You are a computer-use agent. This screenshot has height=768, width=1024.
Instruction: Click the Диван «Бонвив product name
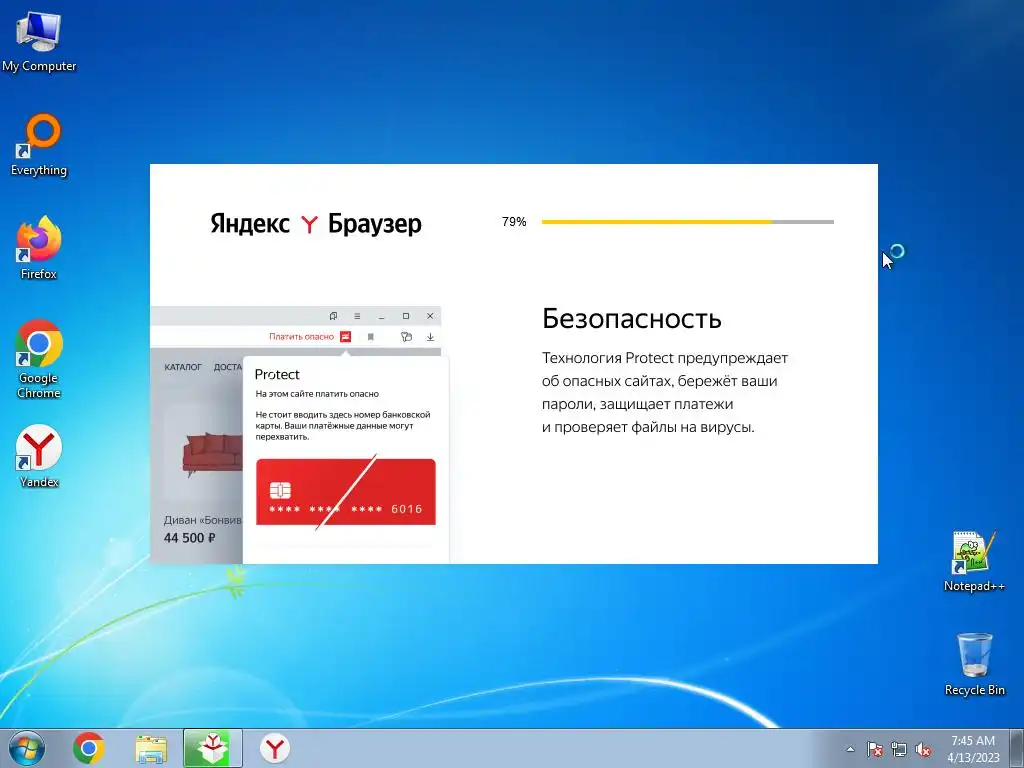click(x=202, y=520)
